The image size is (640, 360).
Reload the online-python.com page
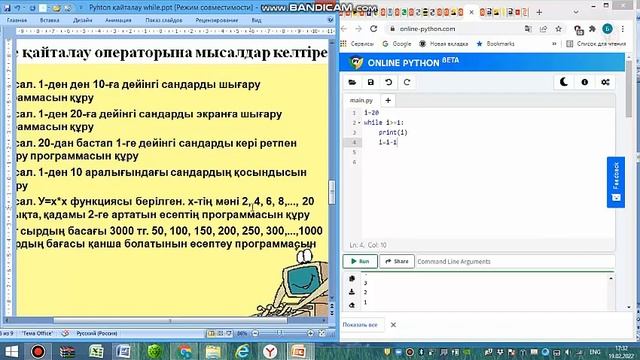373,29
